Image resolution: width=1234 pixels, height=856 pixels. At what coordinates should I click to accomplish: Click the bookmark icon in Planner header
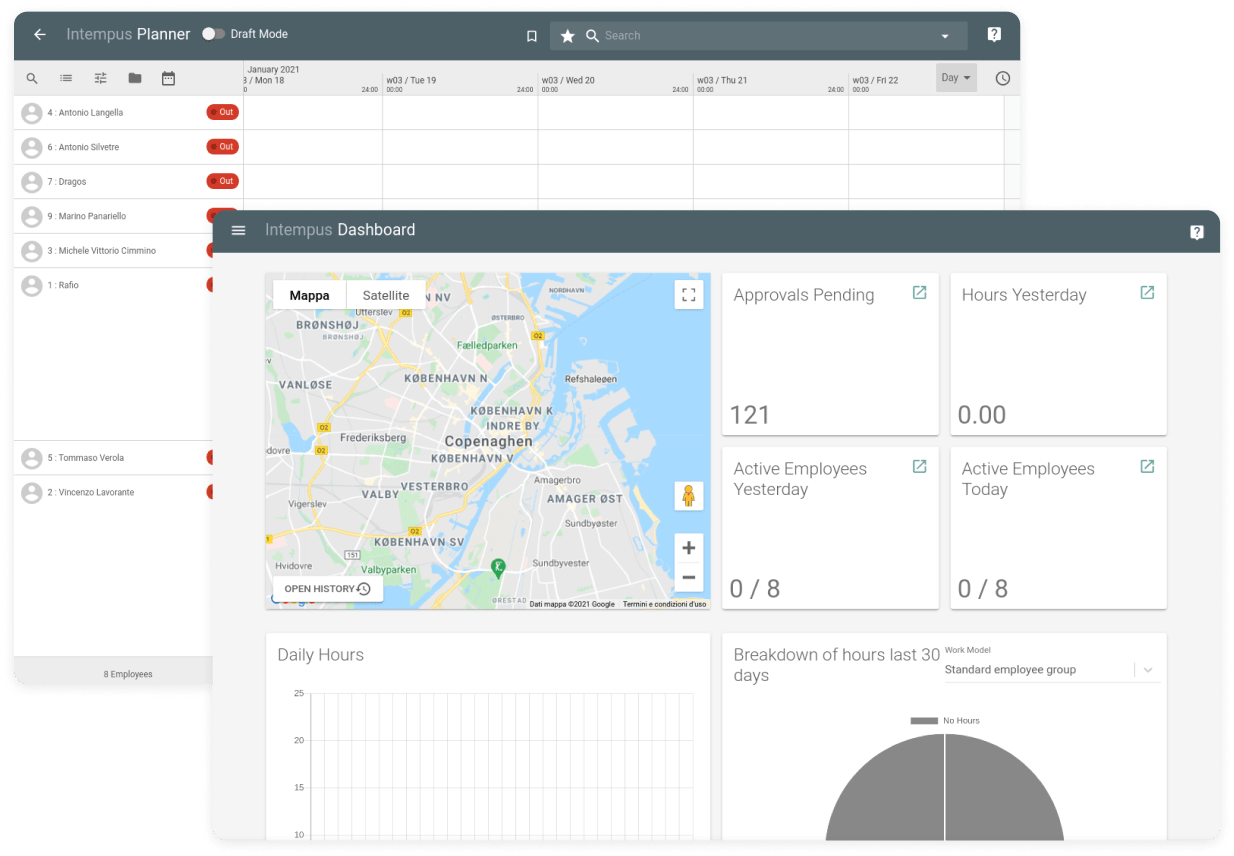click(x=532, y=36)
